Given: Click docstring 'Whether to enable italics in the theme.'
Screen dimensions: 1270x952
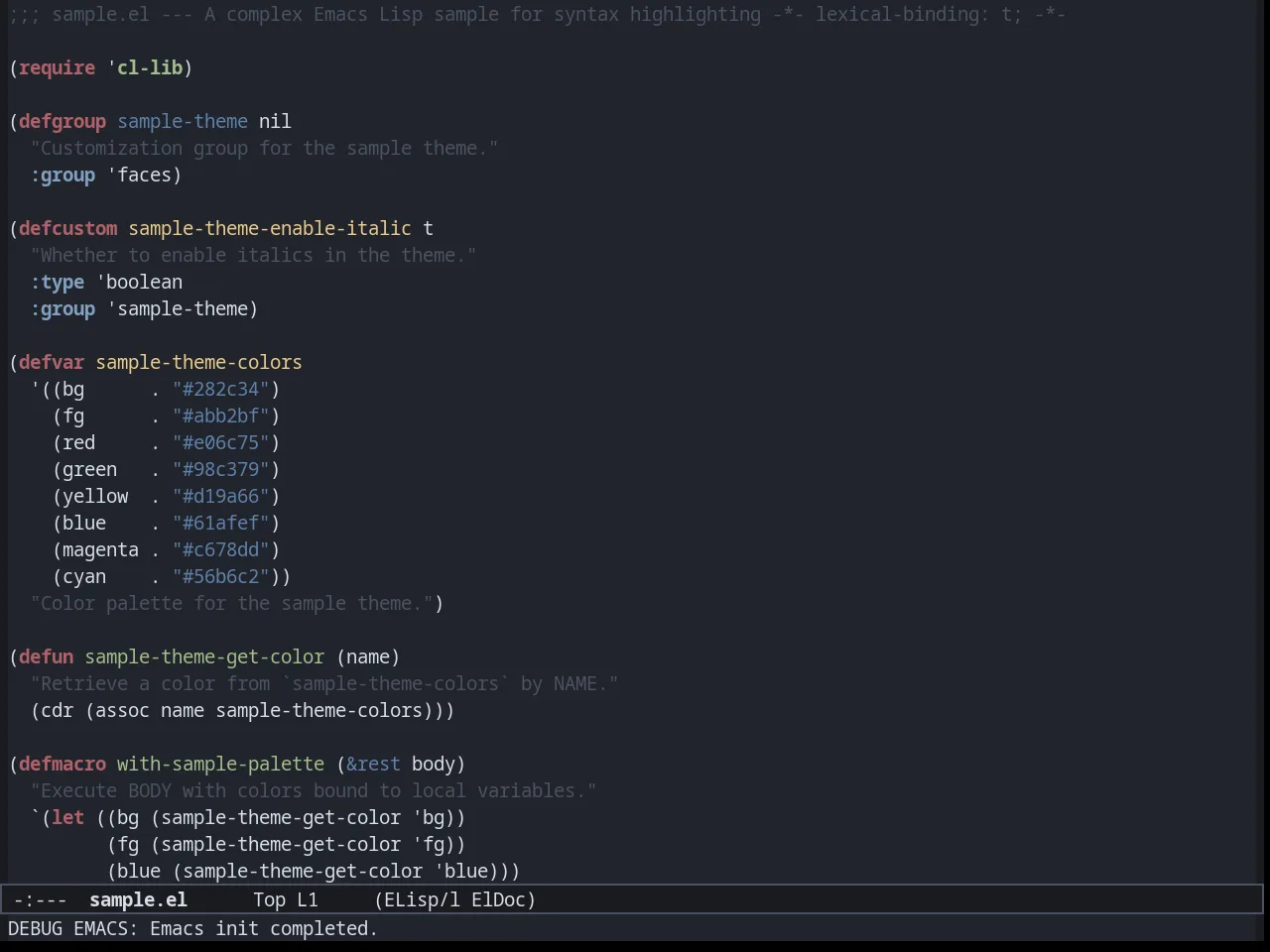Looking at the screenshot, I should (253, 255).
